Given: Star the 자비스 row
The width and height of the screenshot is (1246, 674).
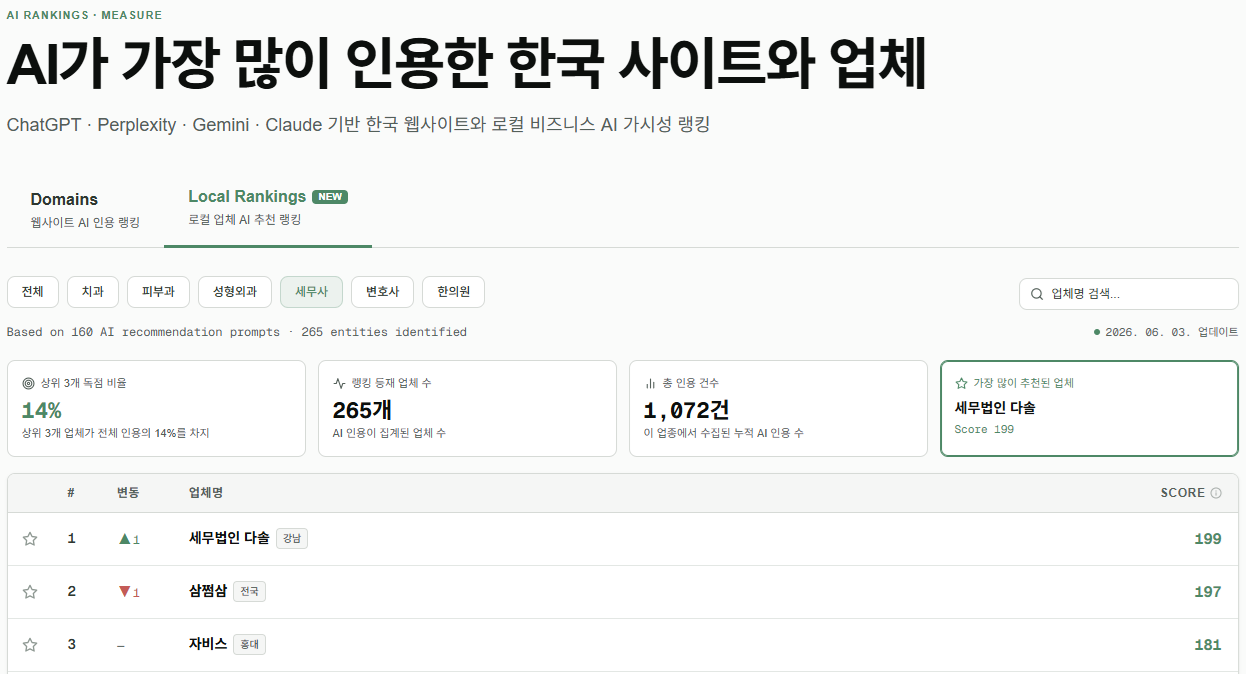Looking at the screenshot, I should click(x=30, y=645).
